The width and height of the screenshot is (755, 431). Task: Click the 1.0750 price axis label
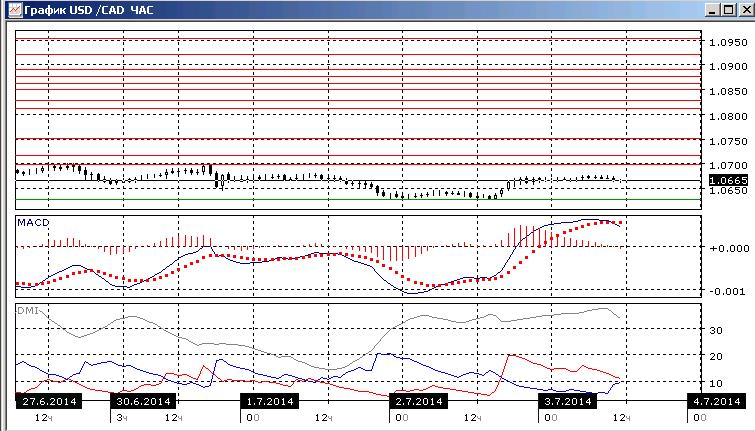pos(729,141)
